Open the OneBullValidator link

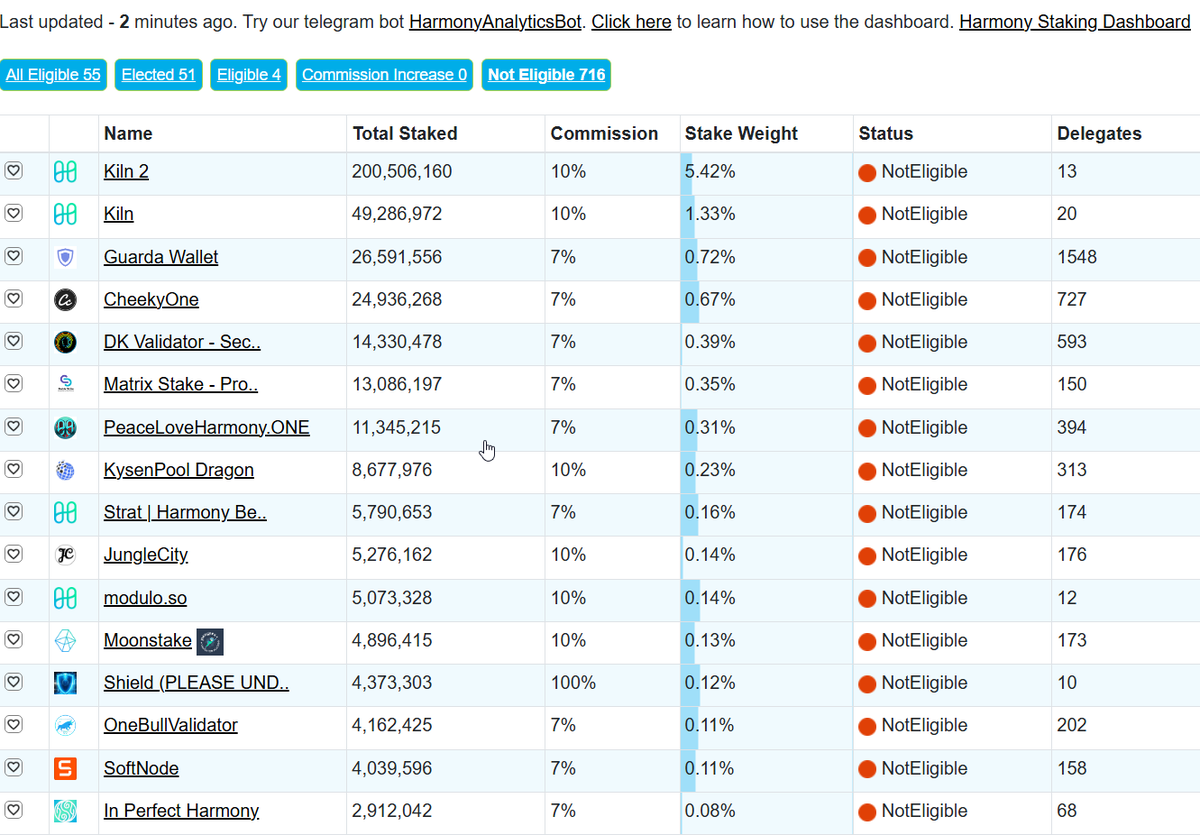(x=171, y=725)
